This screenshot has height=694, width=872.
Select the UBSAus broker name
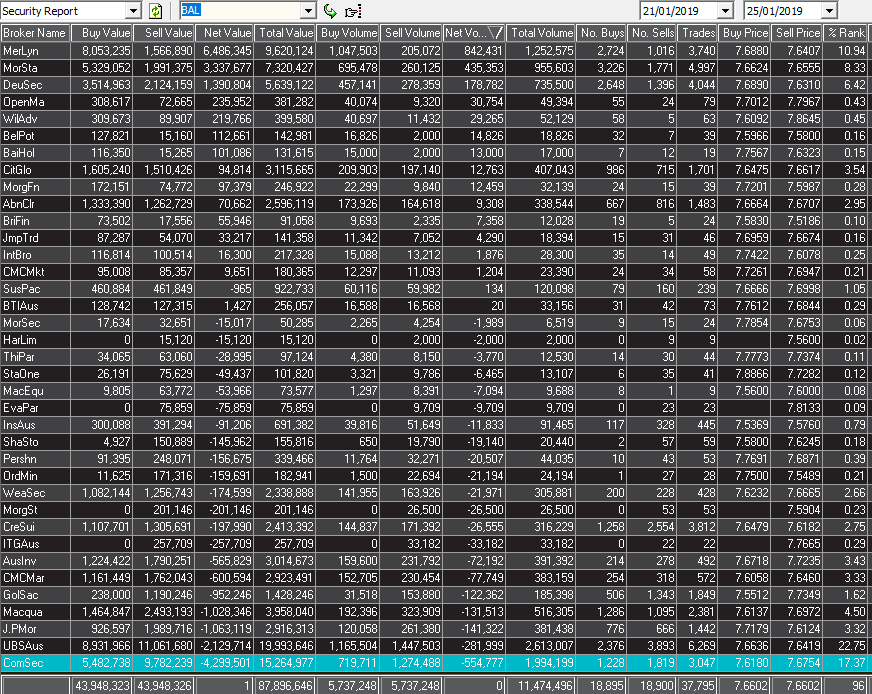[x=23, y=646]
